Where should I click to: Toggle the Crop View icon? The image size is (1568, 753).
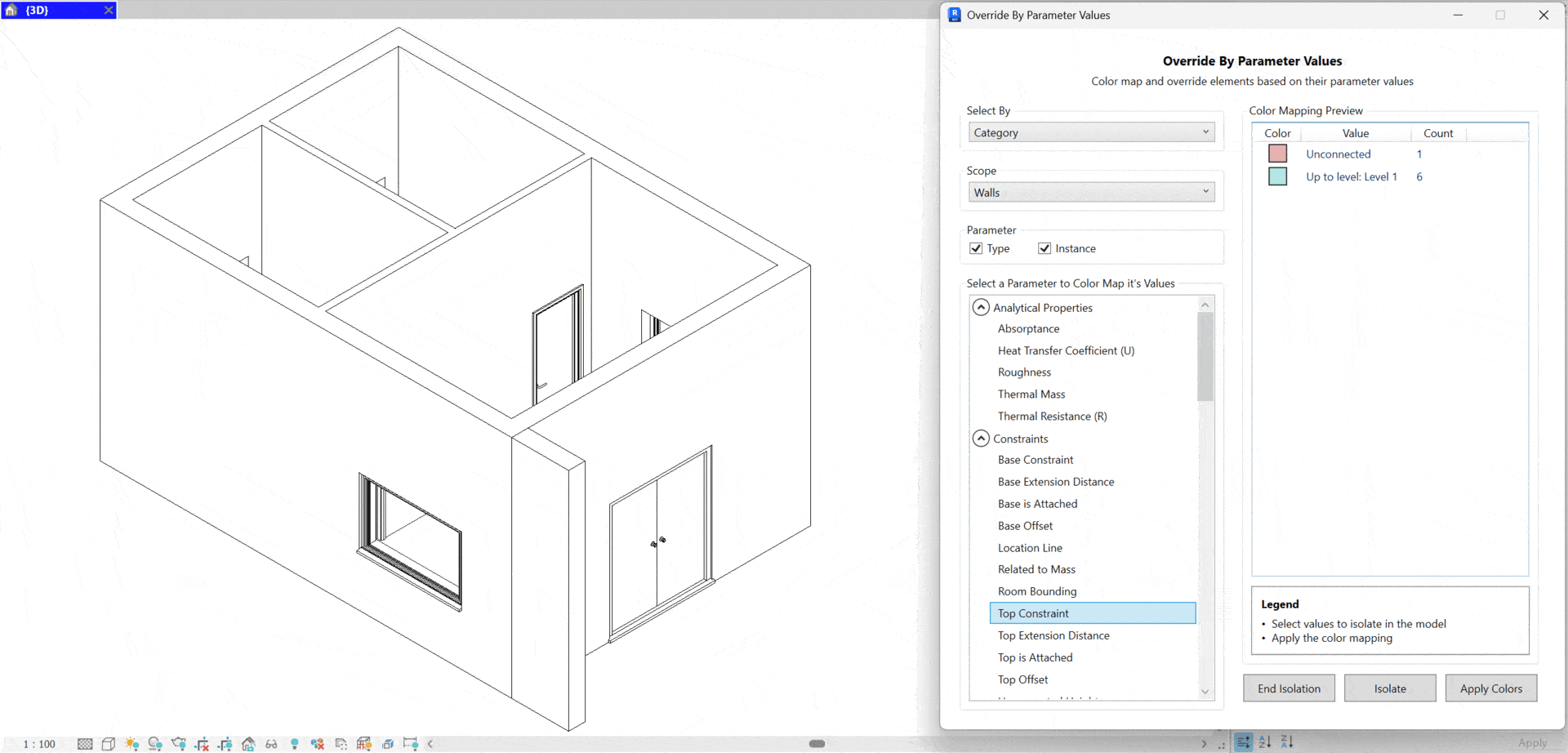202,743
